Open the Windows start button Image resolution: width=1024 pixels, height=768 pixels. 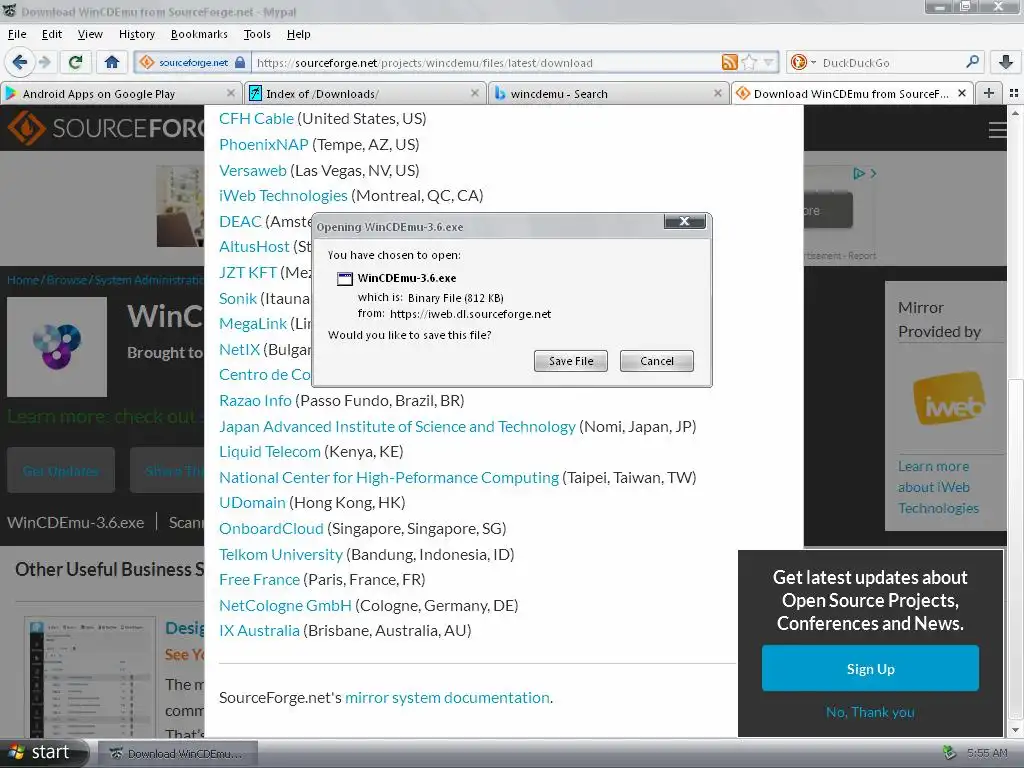(43, 753)
